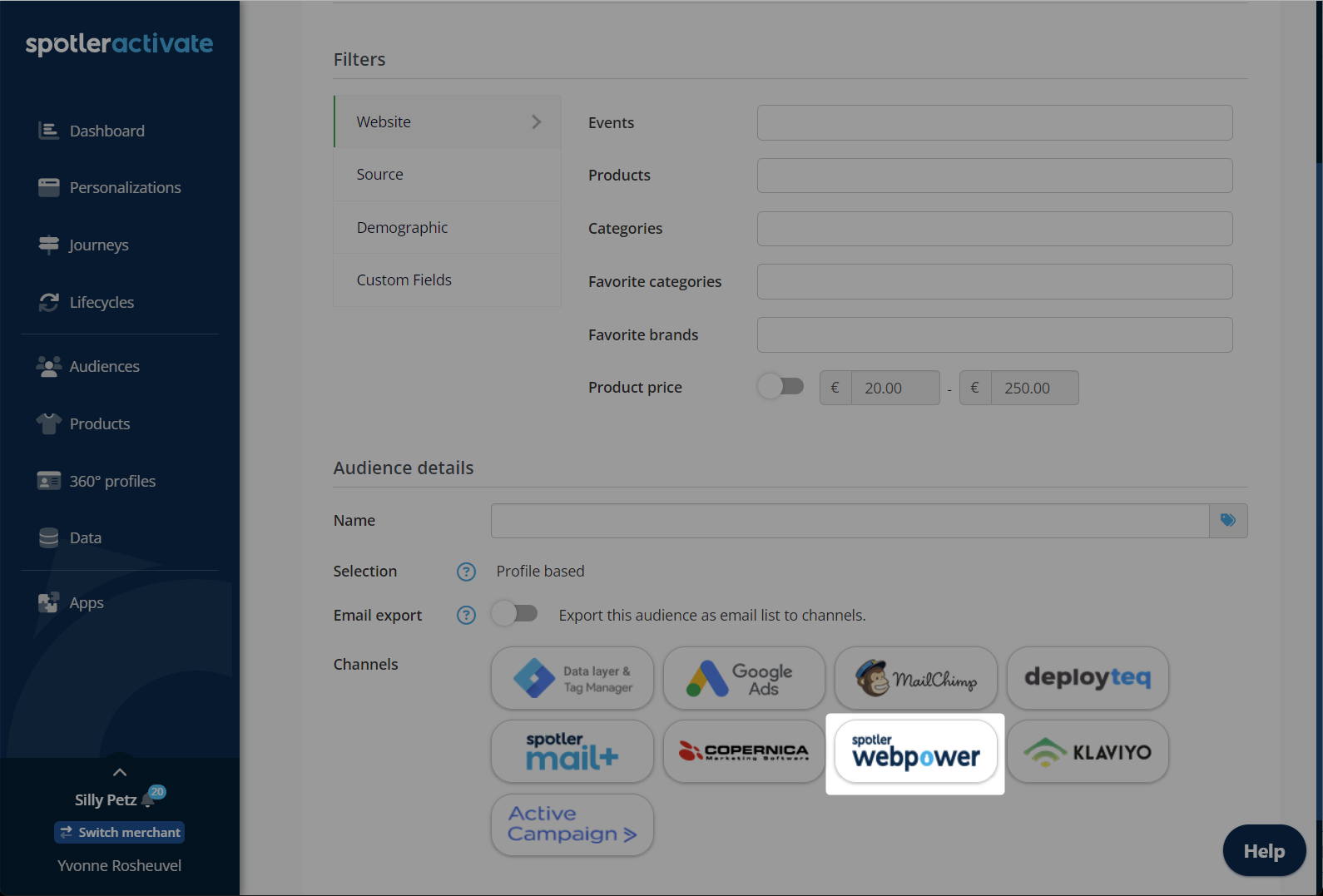Screen dimensions: 1323x896
Task: Click the spotleractivate logo
Action: (x=119, y=44)
